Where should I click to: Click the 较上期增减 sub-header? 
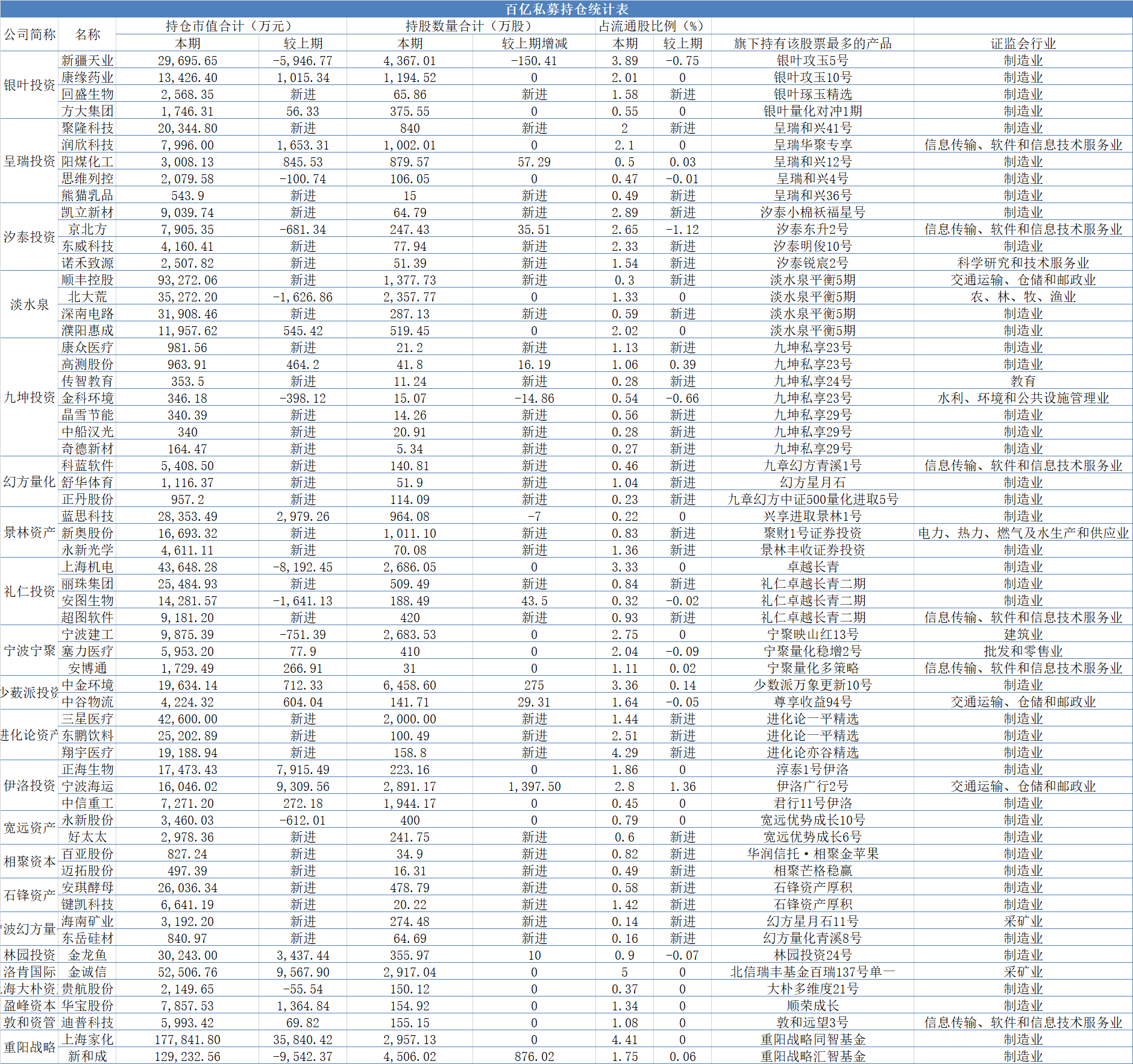coord(534,43)
